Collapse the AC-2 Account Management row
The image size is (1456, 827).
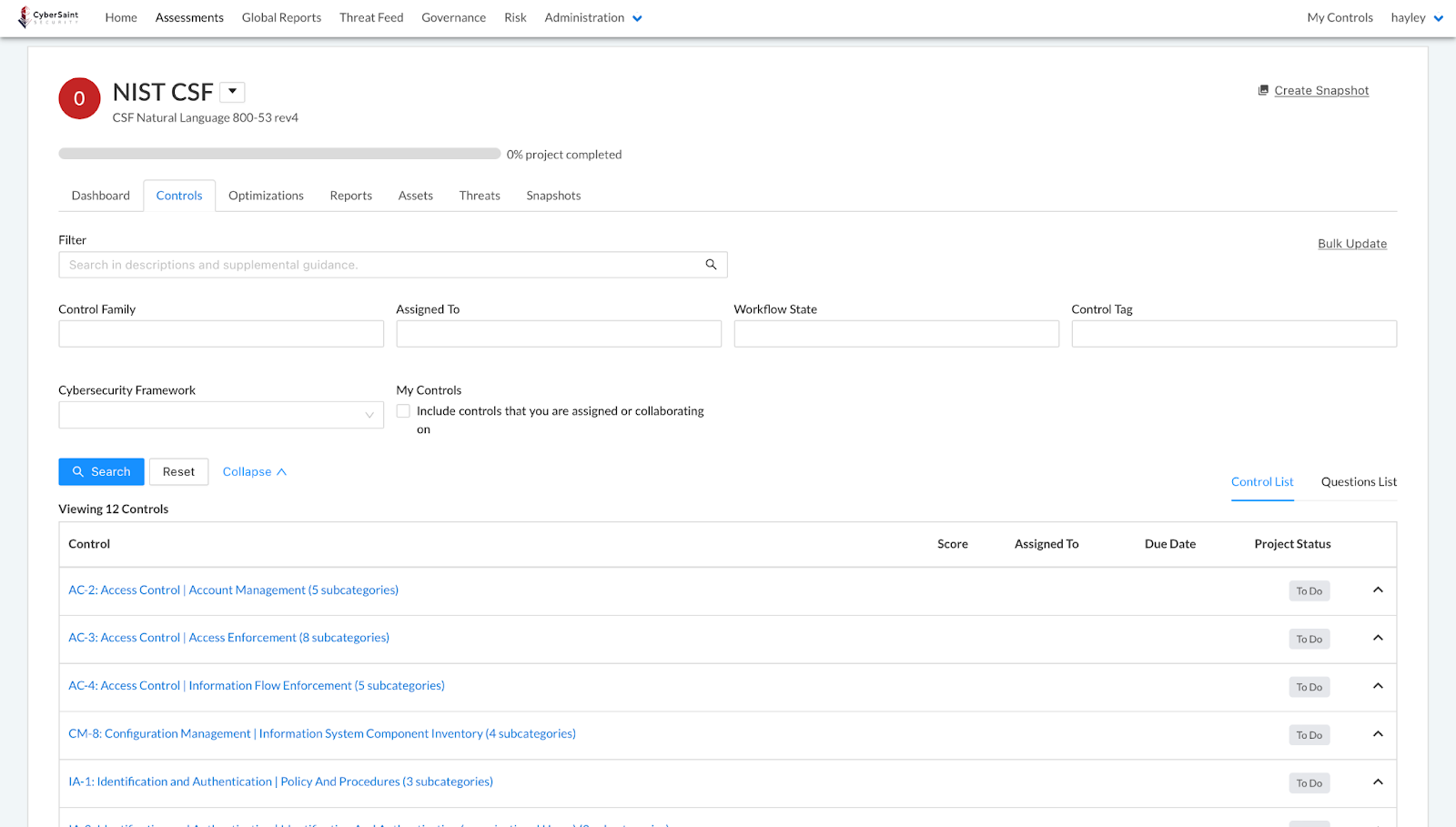click(x=1378, y=590)
